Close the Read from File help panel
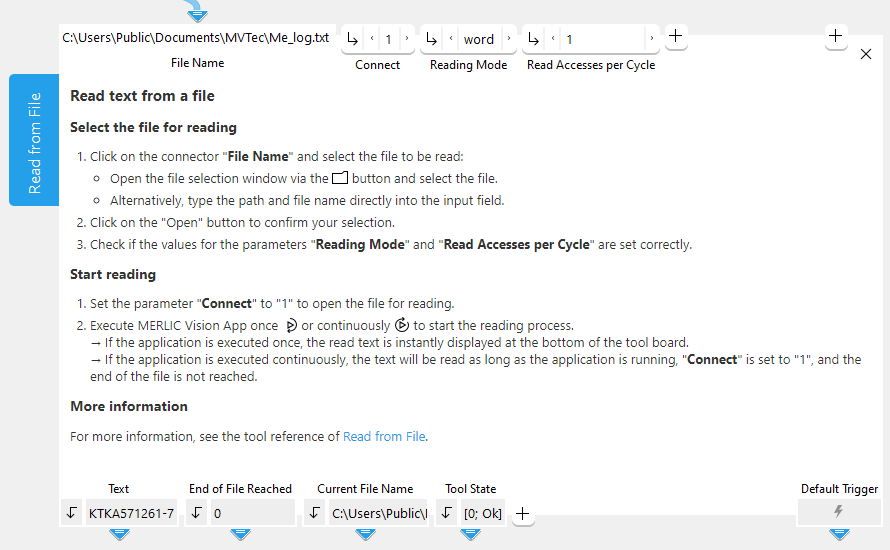890x550 pixels. click(866, 54)
